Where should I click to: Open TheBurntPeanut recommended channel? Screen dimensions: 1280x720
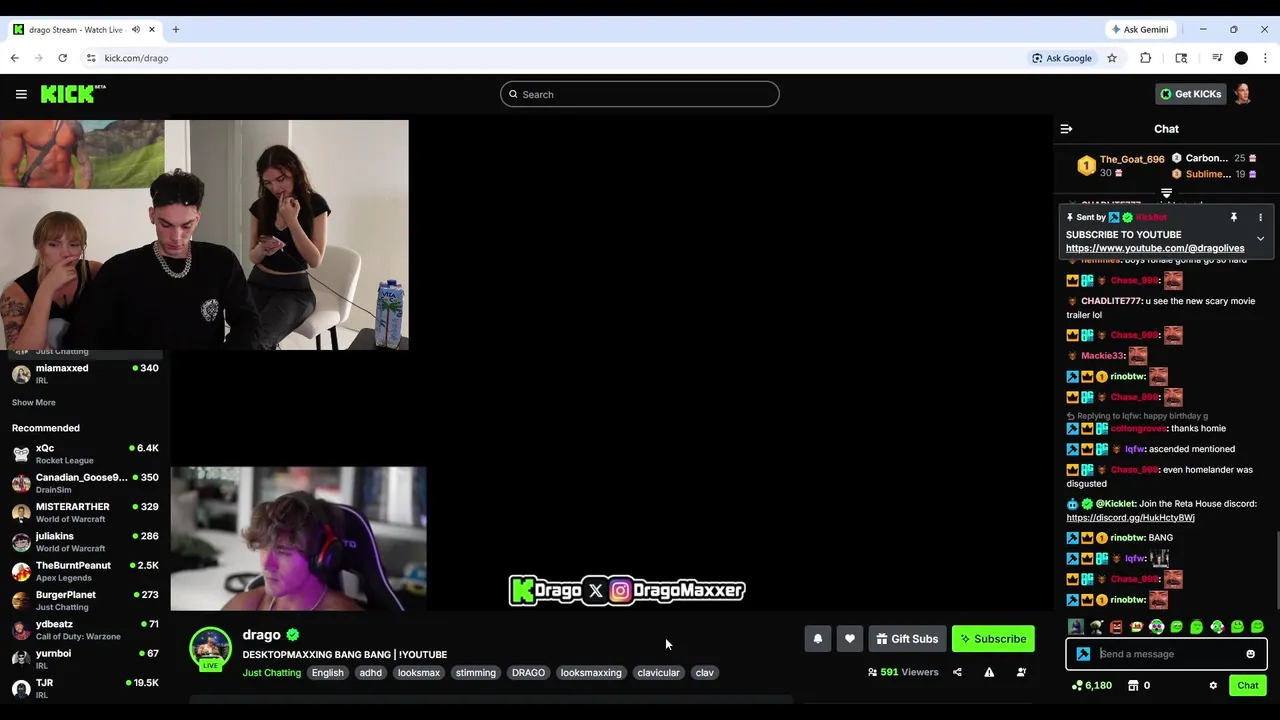click(85, 572)
